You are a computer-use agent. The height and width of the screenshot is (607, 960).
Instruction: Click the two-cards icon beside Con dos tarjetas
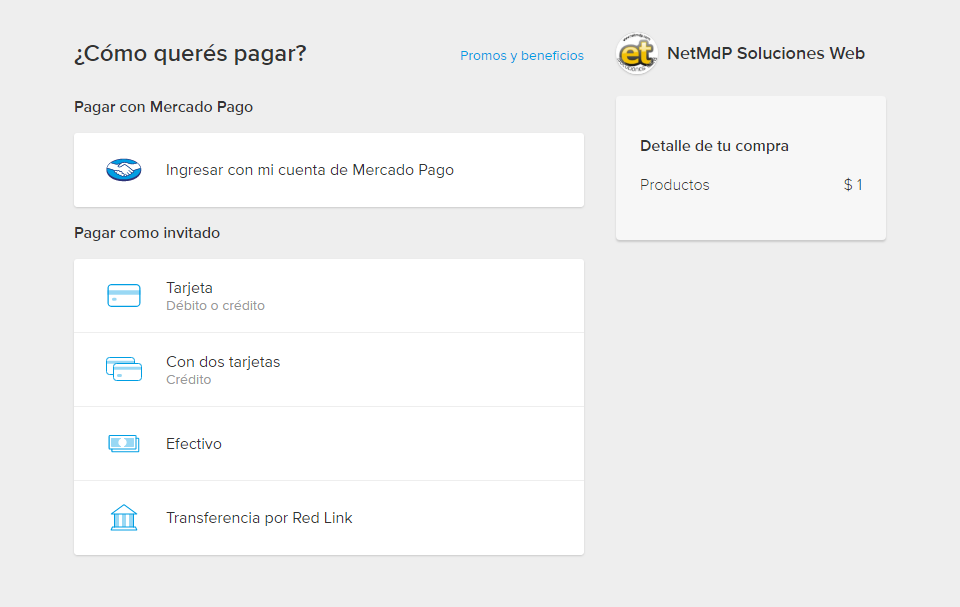coord(124,369)
